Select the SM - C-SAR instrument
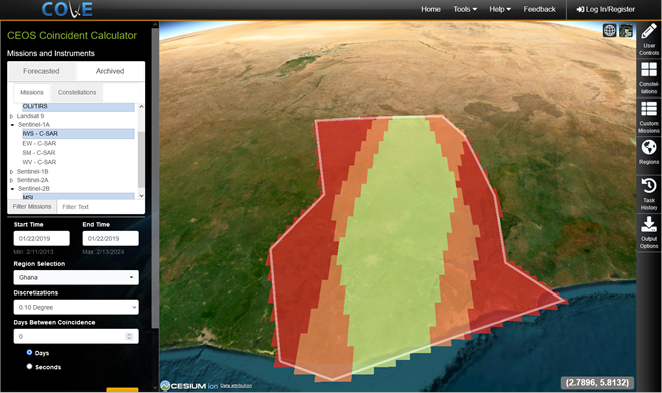662x393 pixels. point(39,153)
